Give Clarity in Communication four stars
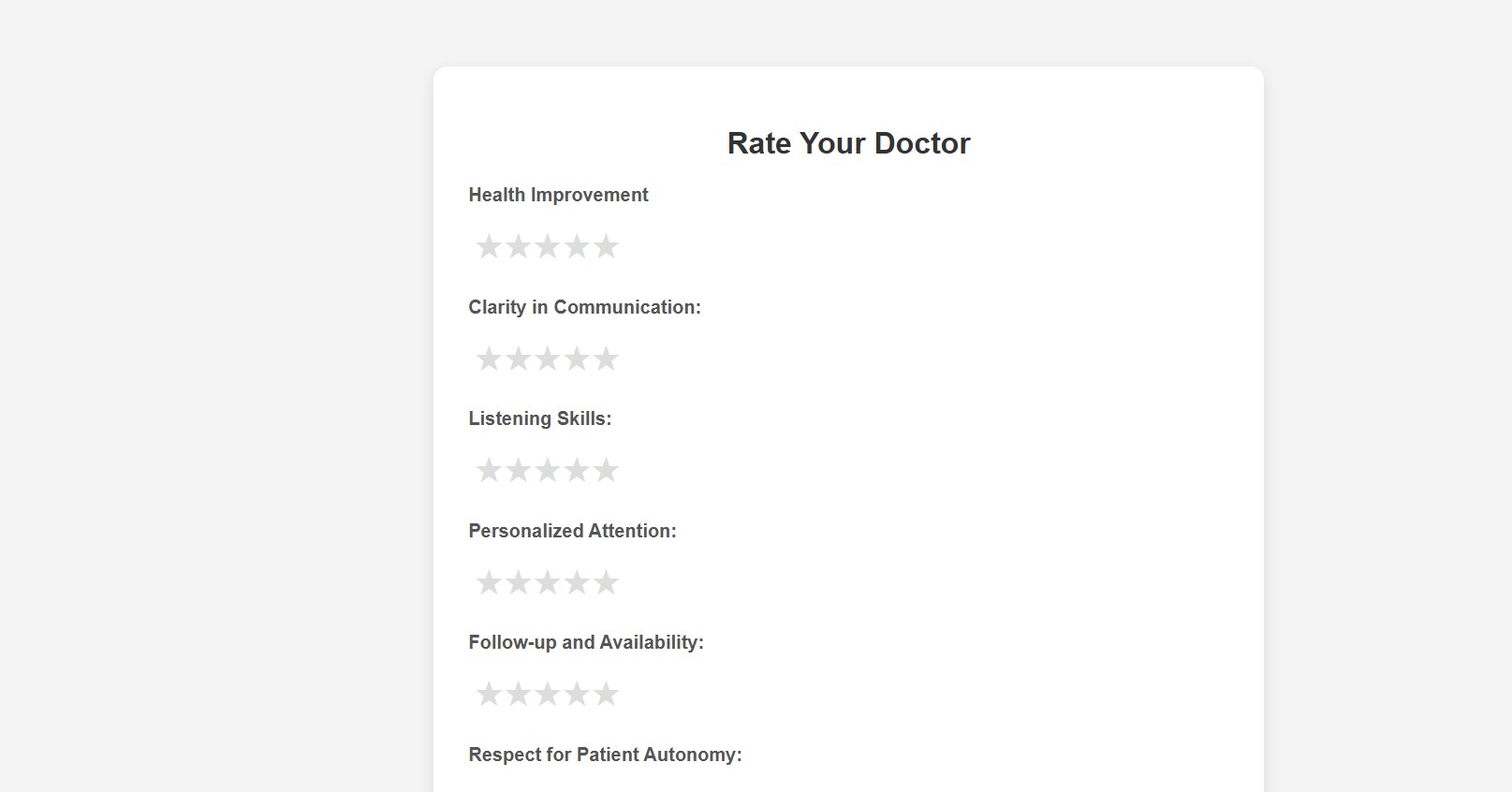 tap(578, 358)
